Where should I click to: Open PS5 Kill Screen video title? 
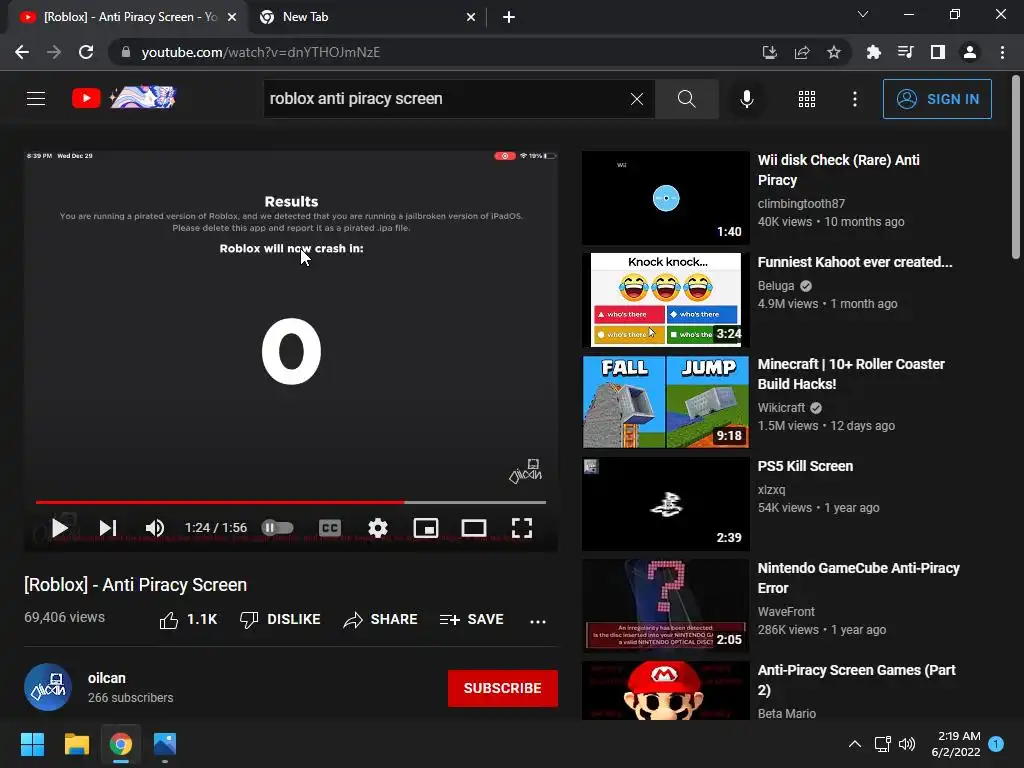[x=805, y=466]
